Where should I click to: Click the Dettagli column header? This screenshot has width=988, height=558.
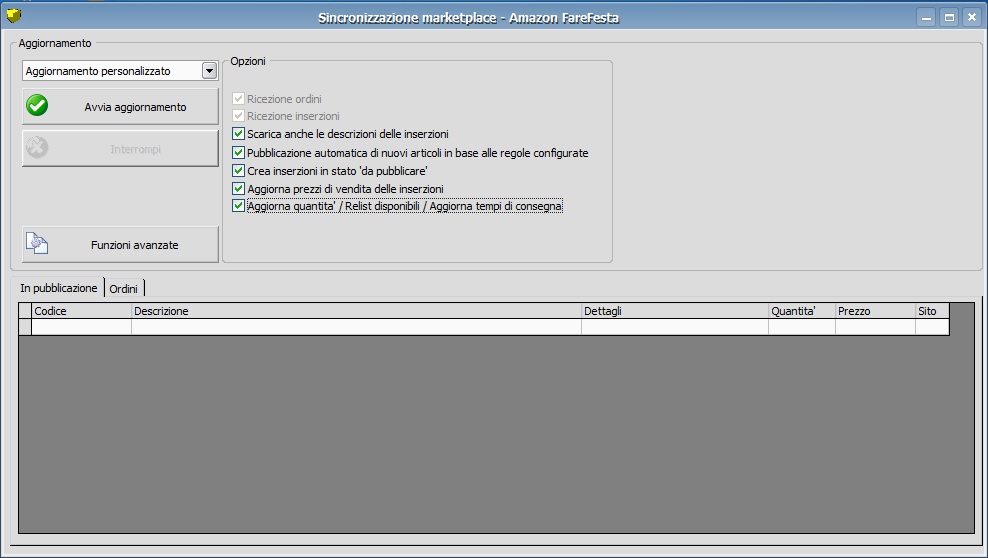675,311
